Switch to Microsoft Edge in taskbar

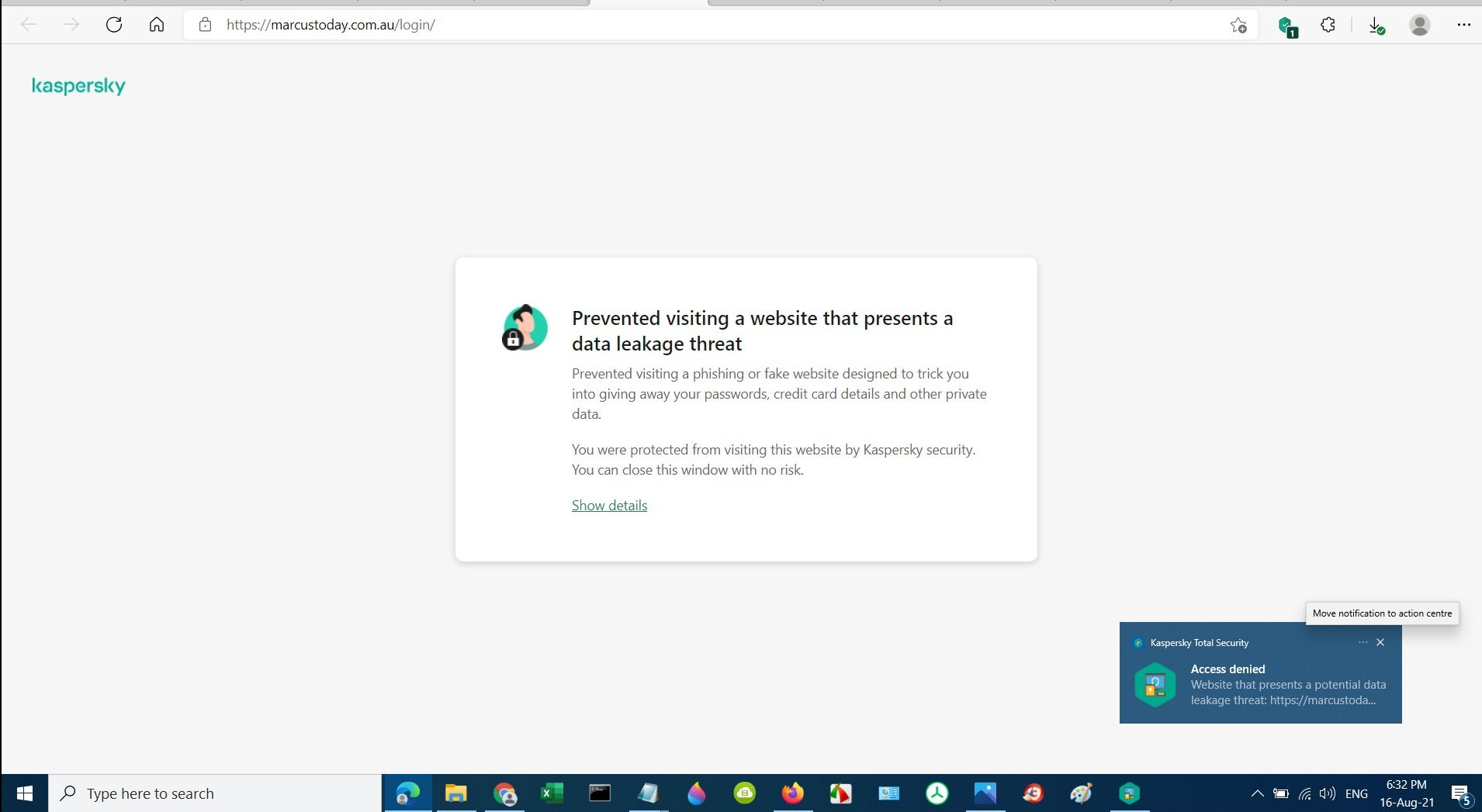point(408,793)
